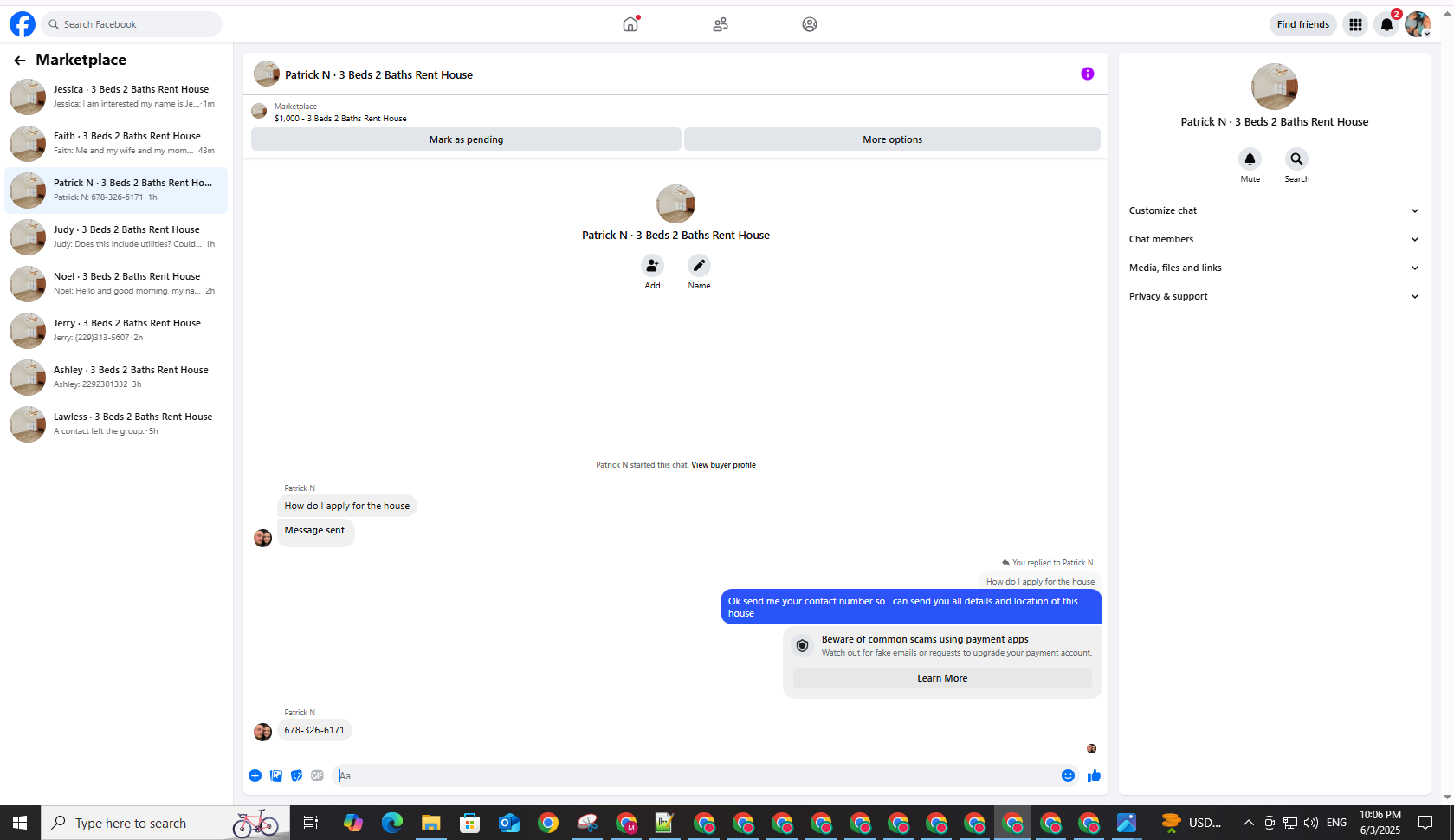Open the Windows Start menu
The height and width of the screenshot is (840, 1454).
[20, 823]
